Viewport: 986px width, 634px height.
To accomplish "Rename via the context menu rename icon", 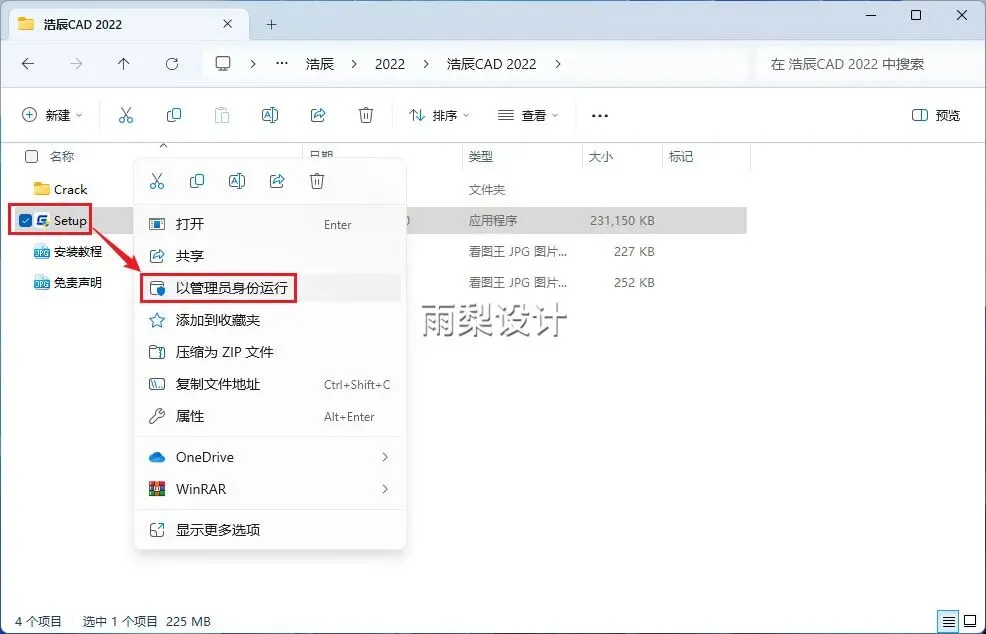I will [237, 181].
